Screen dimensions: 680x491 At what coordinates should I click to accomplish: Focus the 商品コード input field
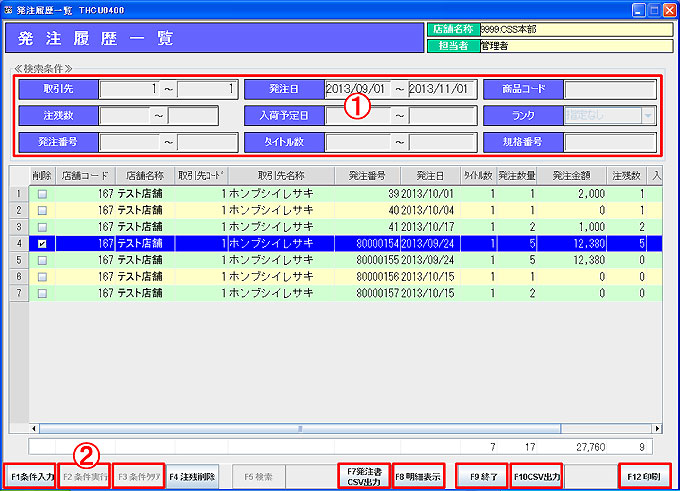609,90
